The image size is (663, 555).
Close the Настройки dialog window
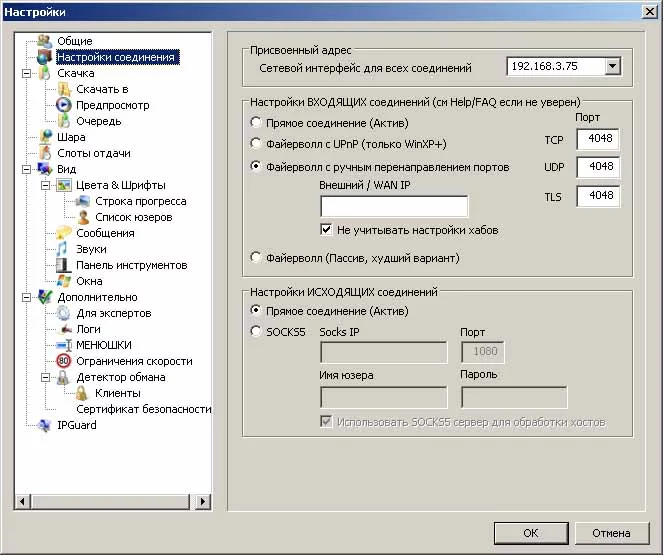(x=649, y=11)
